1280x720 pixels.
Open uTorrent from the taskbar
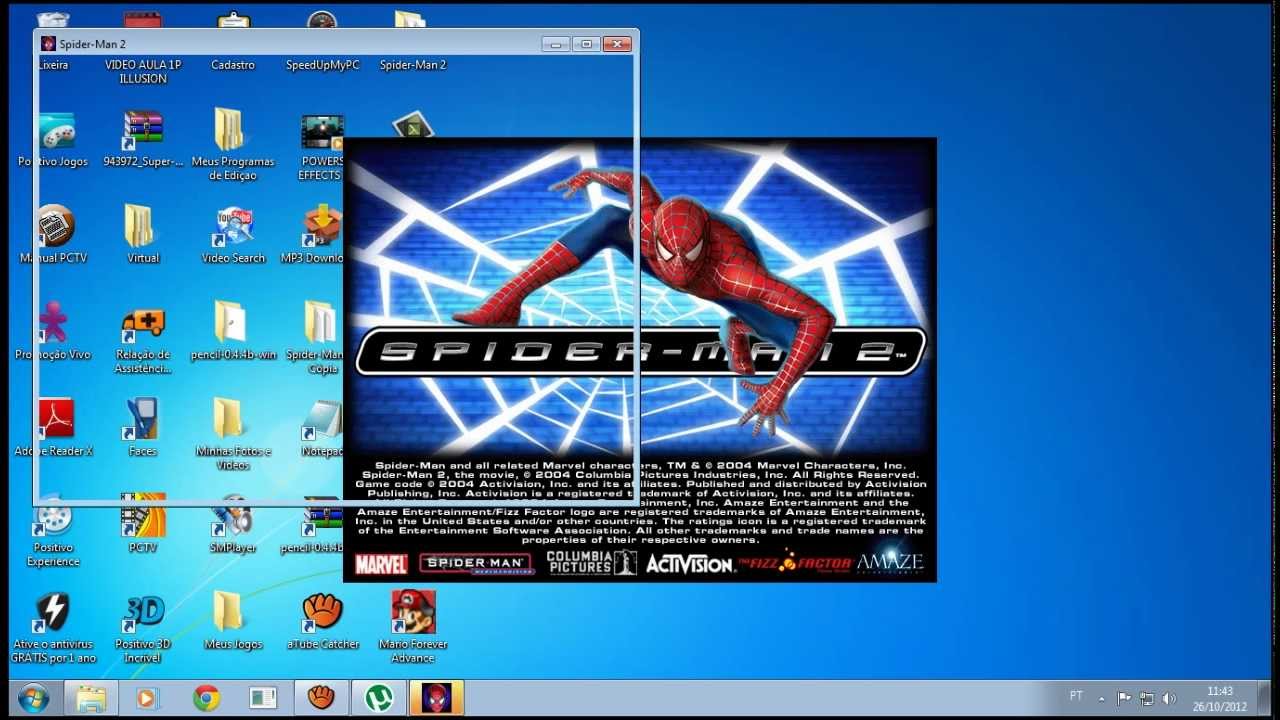pos(379,697)
